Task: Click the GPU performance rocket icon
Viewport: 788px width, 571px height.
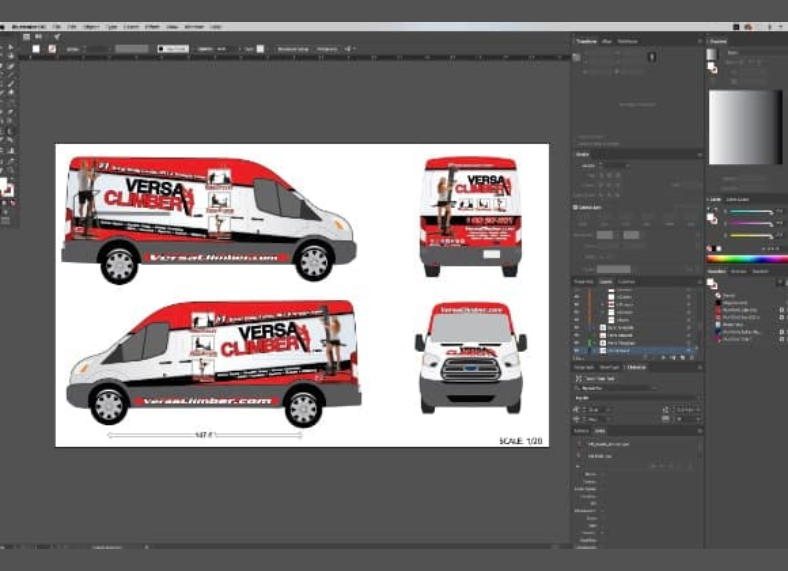Action: (57, 37)
